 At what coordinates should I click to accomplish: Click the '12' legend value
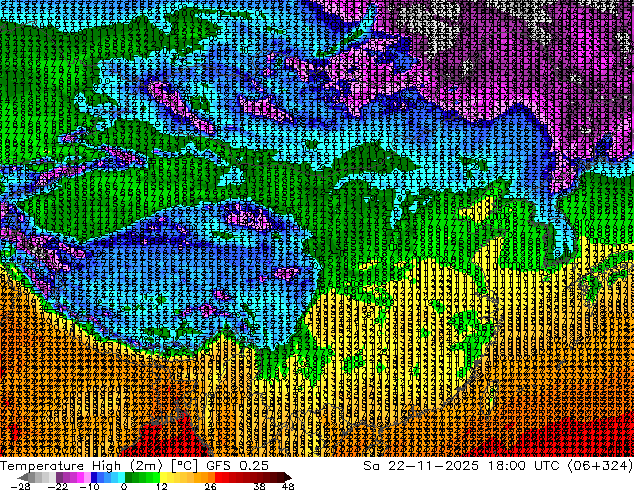(162, 486)
